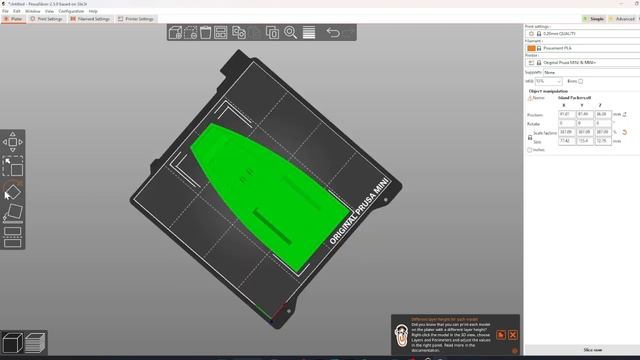Image resolution: width=640 pixels, height=360 pixels.
Task: Click the orange notification hyperlink icon
Action: pos(501,335)
